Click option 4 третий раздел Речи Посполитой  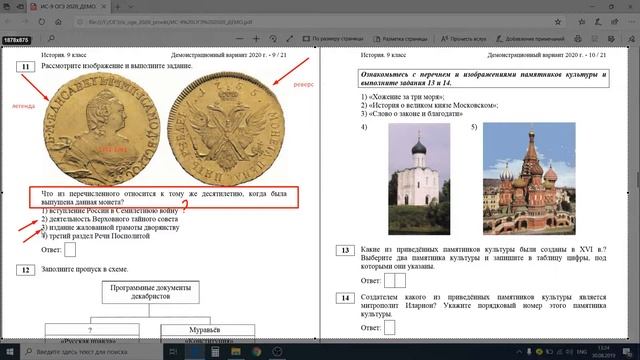click(x=96, y=236)
